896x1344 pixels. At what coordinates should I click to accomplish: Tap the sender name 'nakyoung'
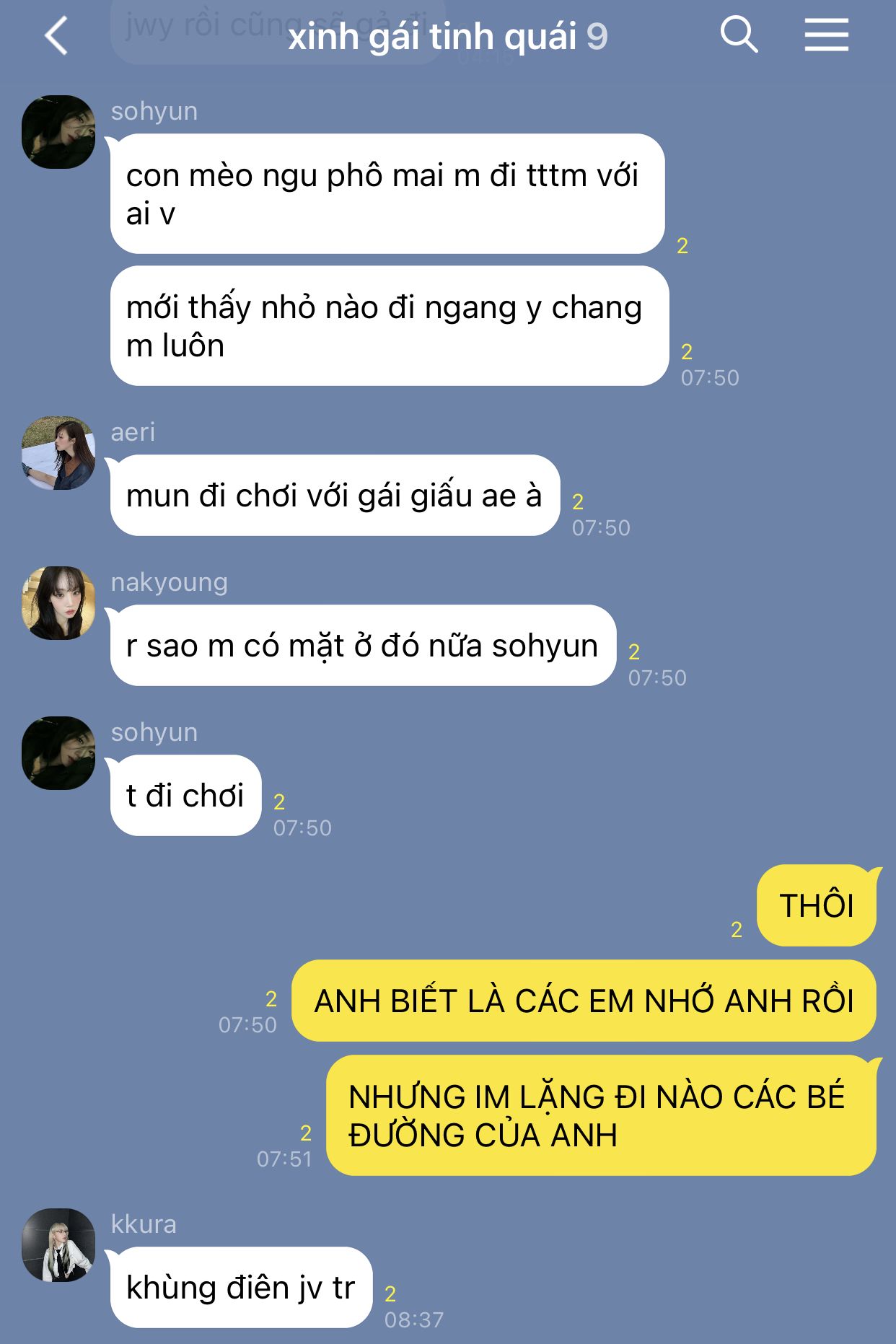169,582
